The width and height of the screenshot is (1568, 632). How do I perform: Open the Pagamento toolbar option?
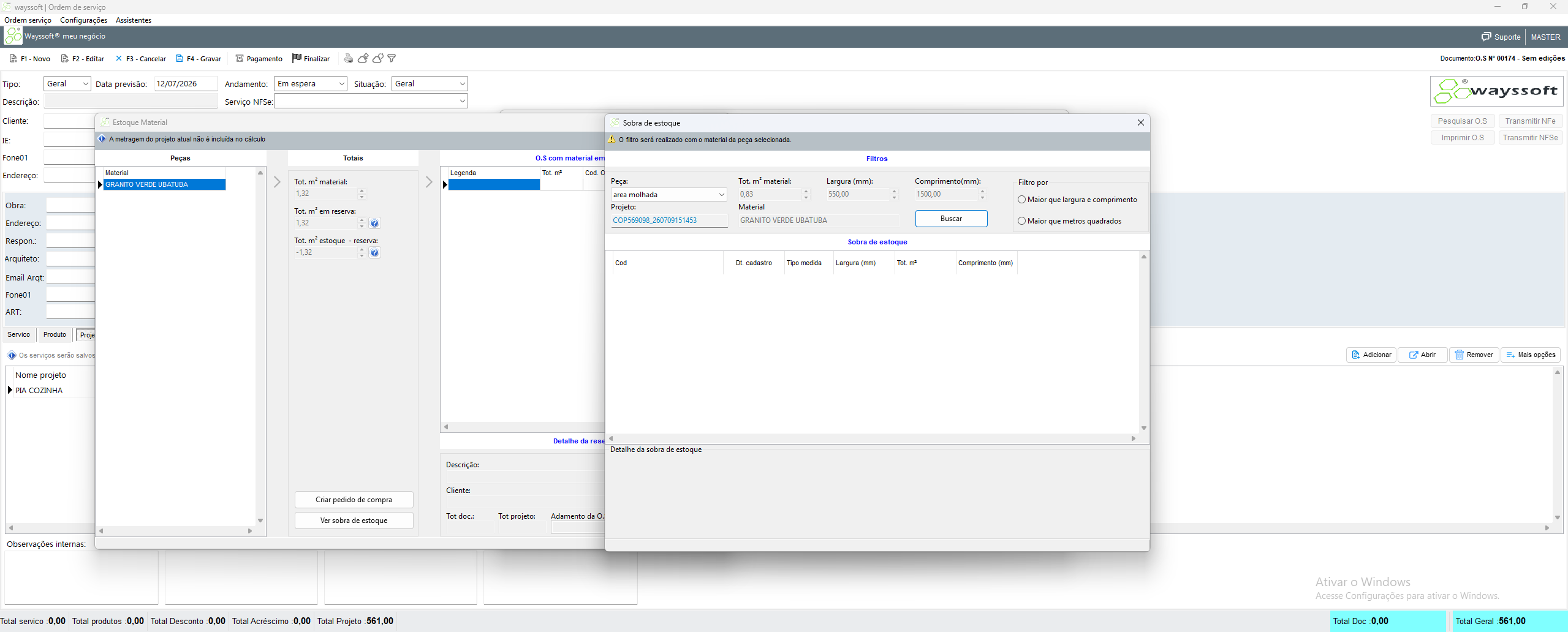tap(259, 59)
